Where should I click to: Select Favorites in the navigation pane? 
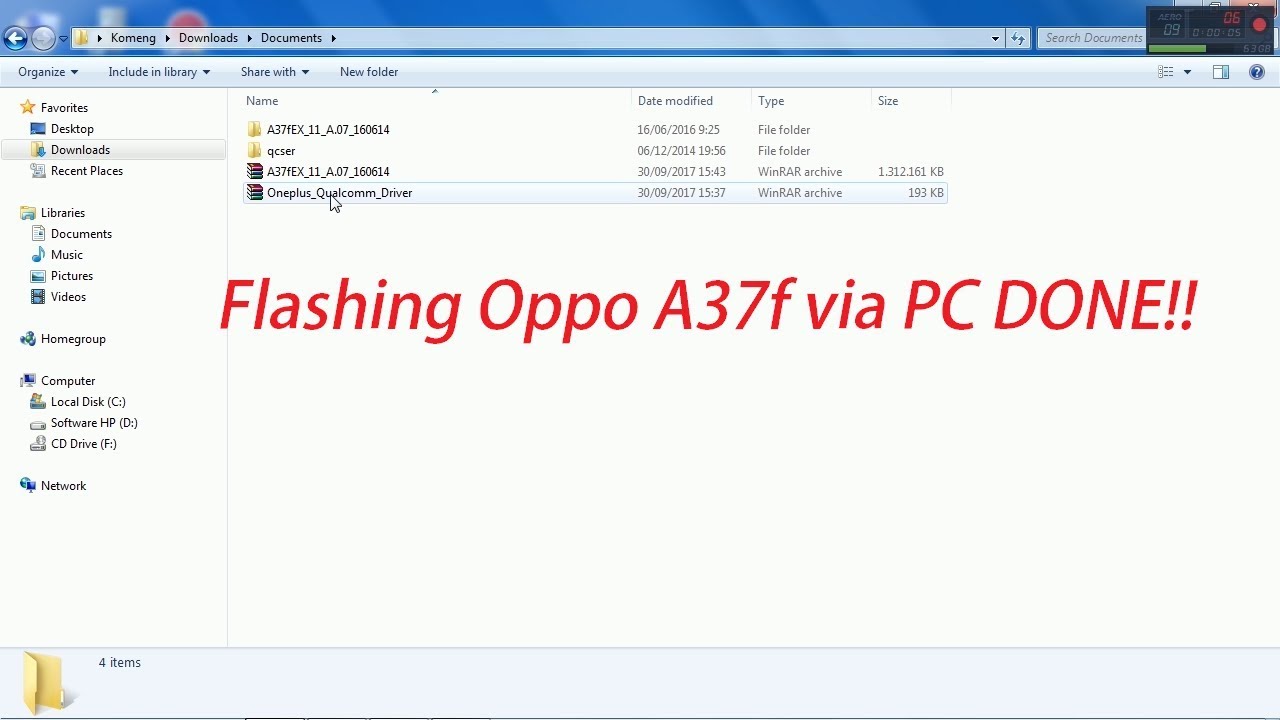click(x=64, y=108)
